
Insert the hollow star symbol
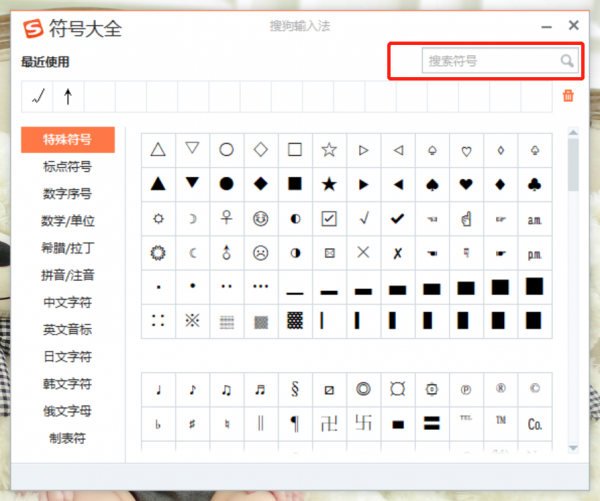coord(329,150)
